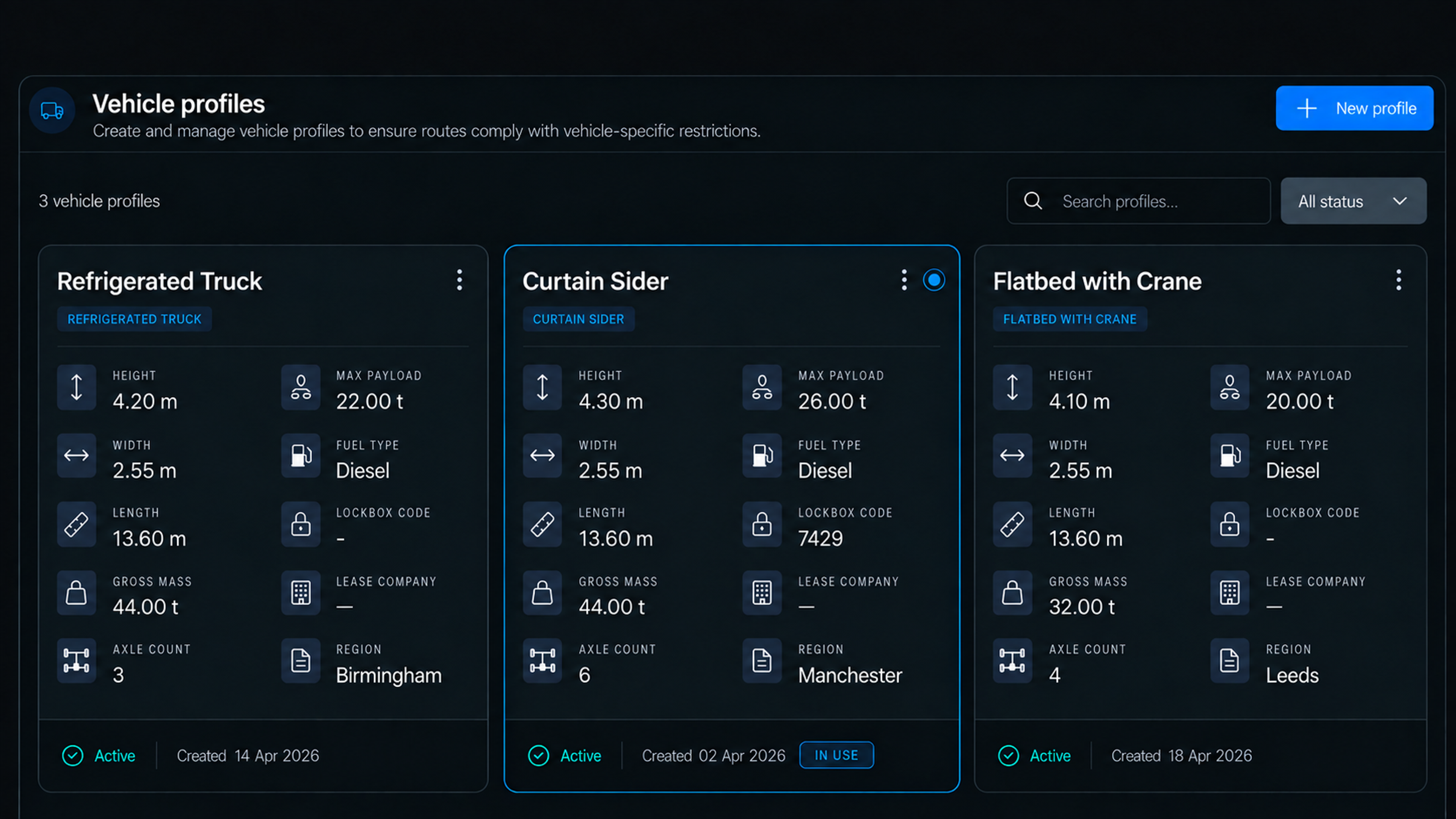This screenshot has height=819, width=1456.
Task: Click Flatbed with Crane fuel pump icon
Action: (1229, 455)
